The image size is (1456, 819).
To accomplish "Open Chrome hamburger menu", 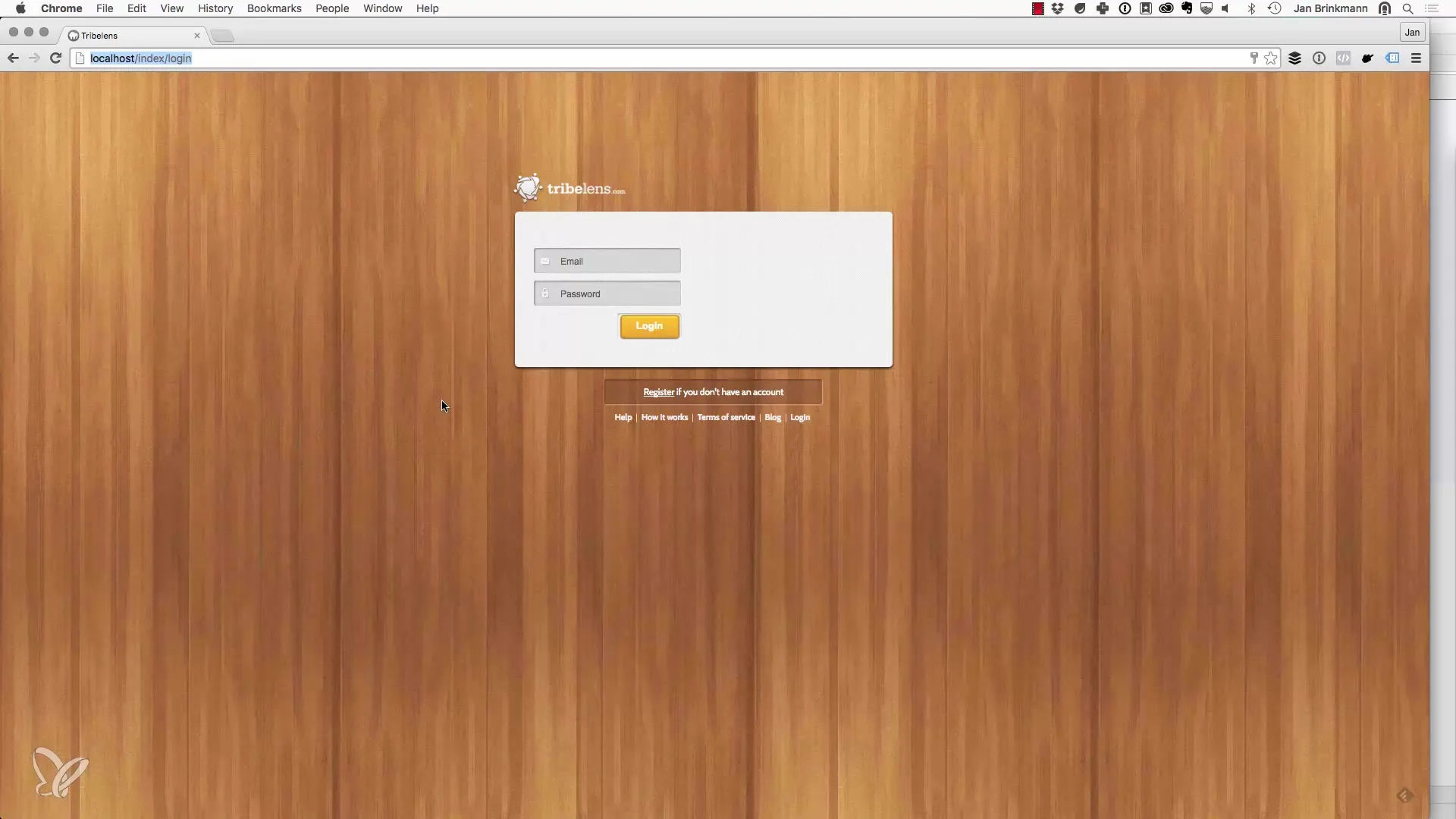I will [1416, 58].
